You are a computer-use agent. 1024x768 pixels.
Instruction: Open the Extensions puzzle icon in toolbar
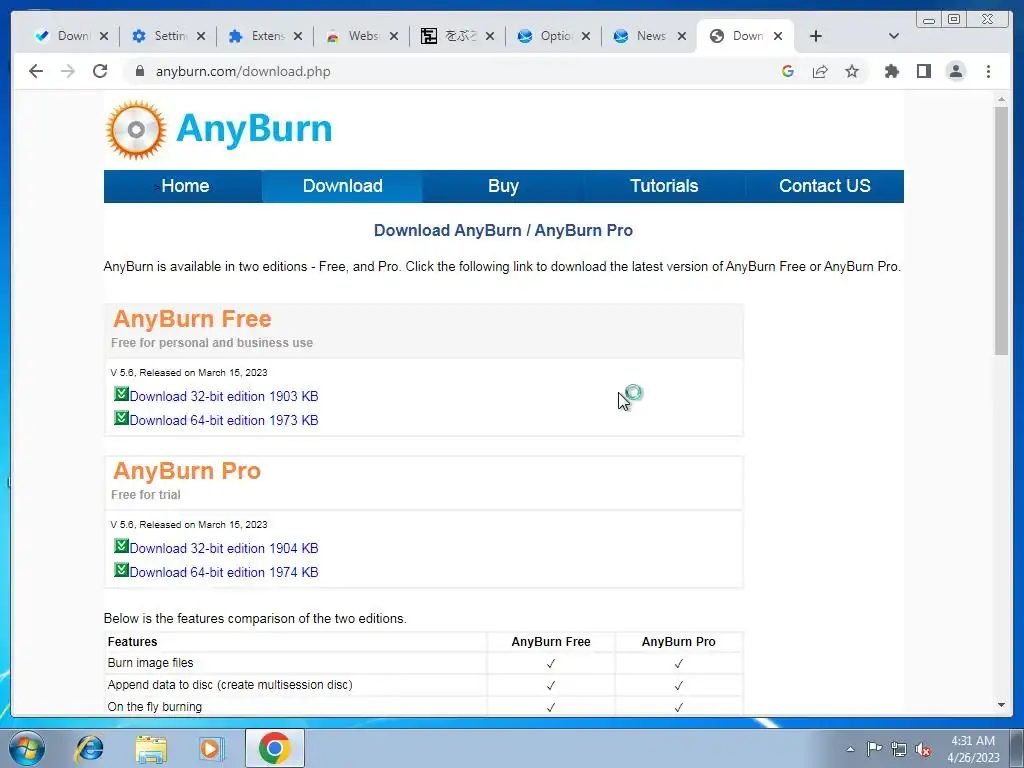tap(891, 71)
